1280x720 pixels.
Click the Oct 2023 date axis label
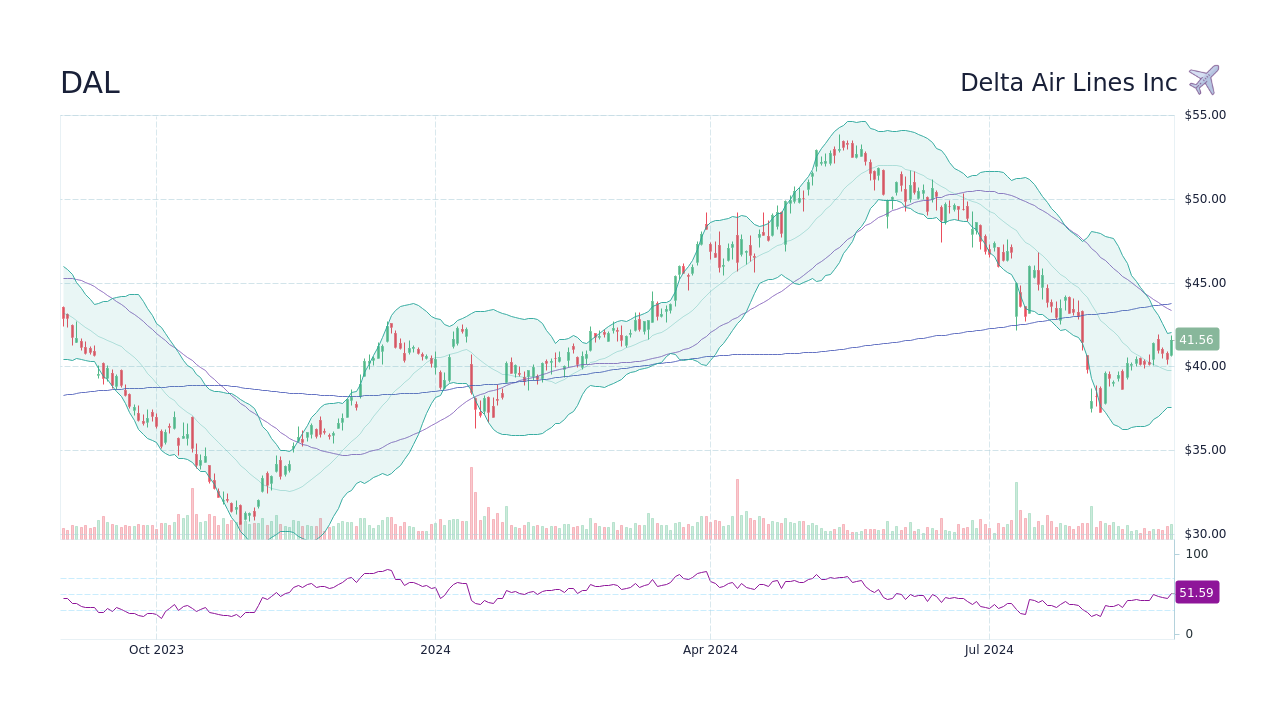point(156,650)
